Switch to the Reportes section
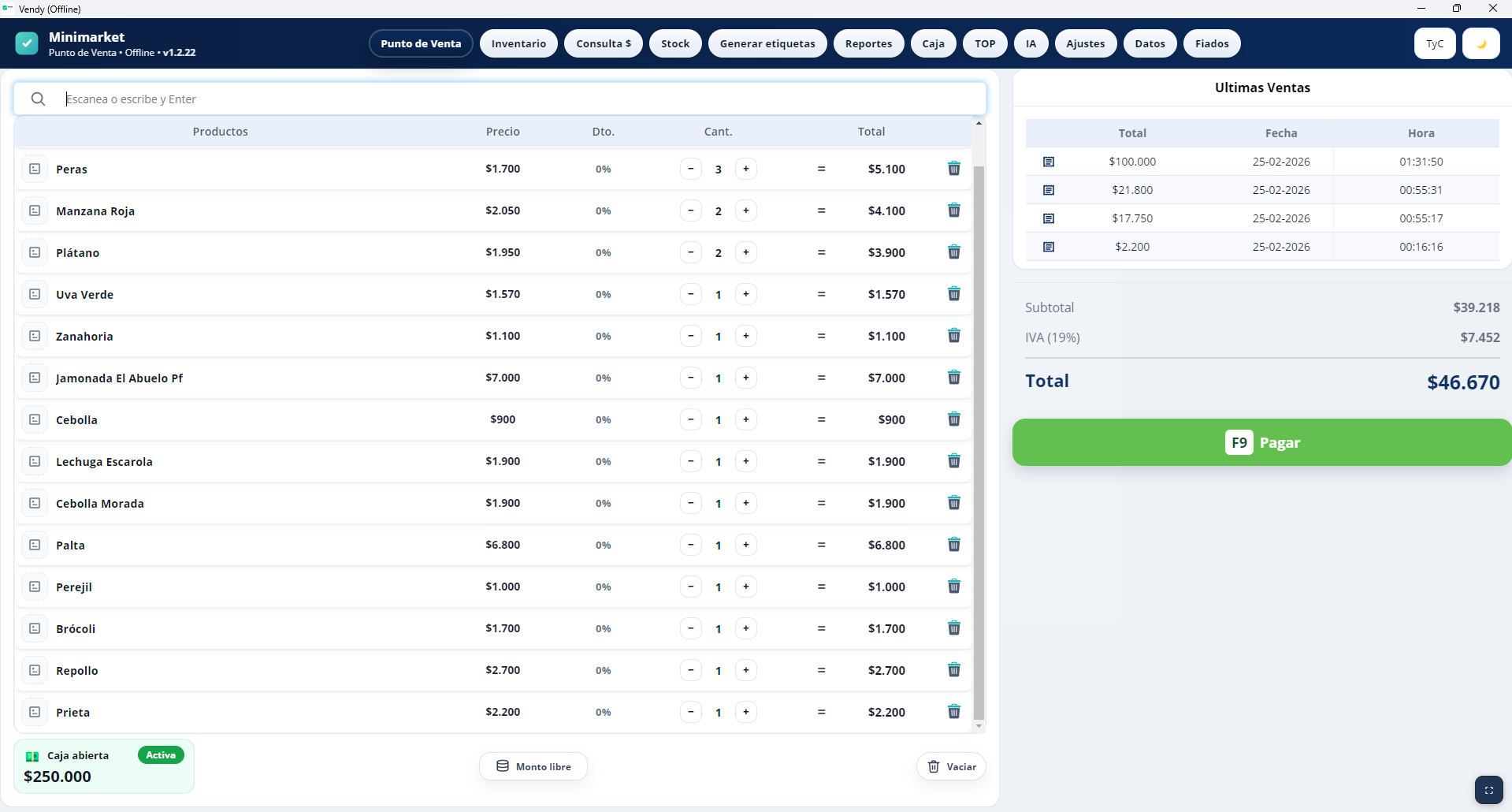The image size is (1512, 812). [x=868, y=44]
